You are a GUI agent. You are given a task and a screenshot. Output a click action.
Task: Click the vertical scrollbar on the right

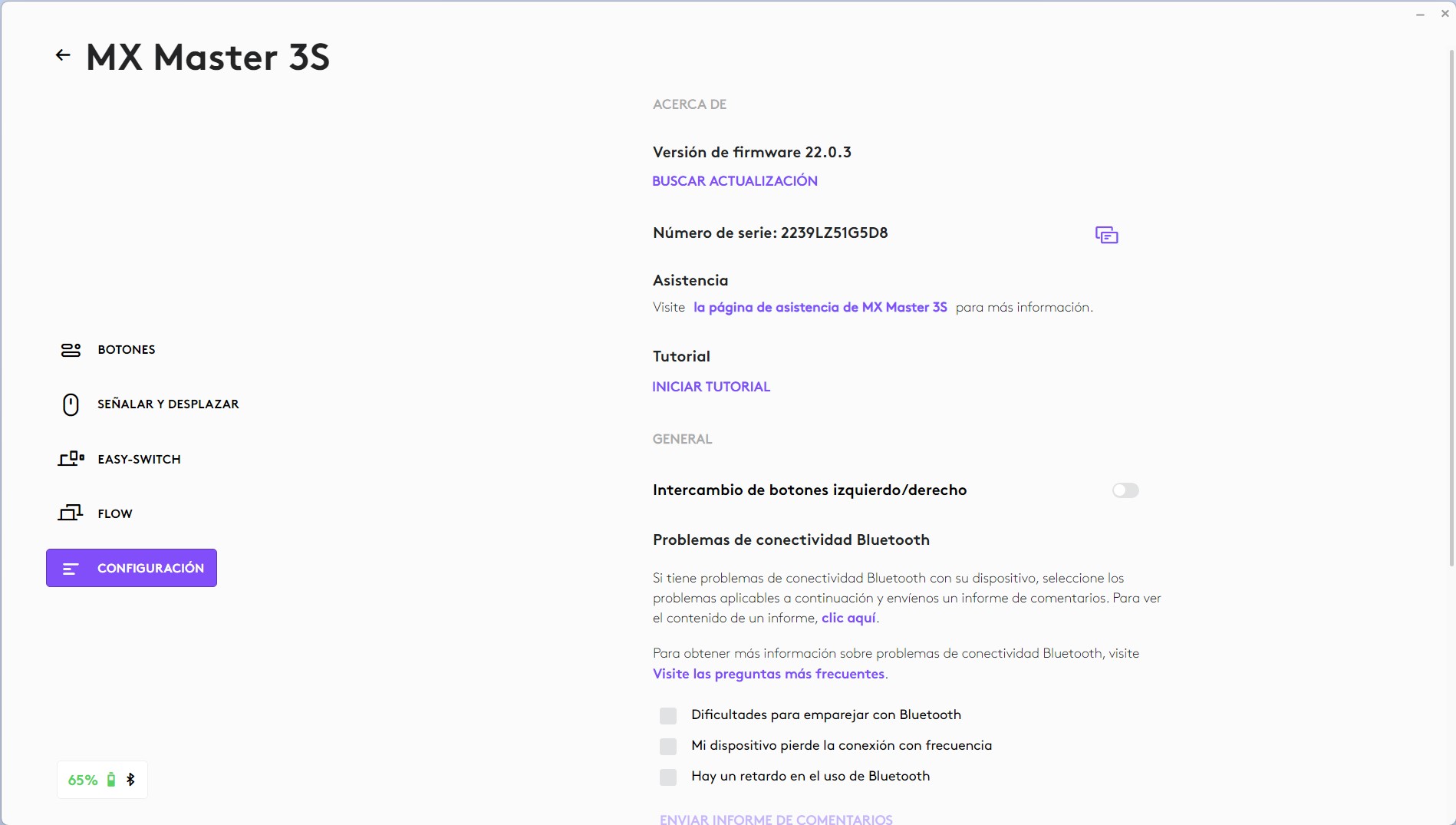[x=1451, y=307]
